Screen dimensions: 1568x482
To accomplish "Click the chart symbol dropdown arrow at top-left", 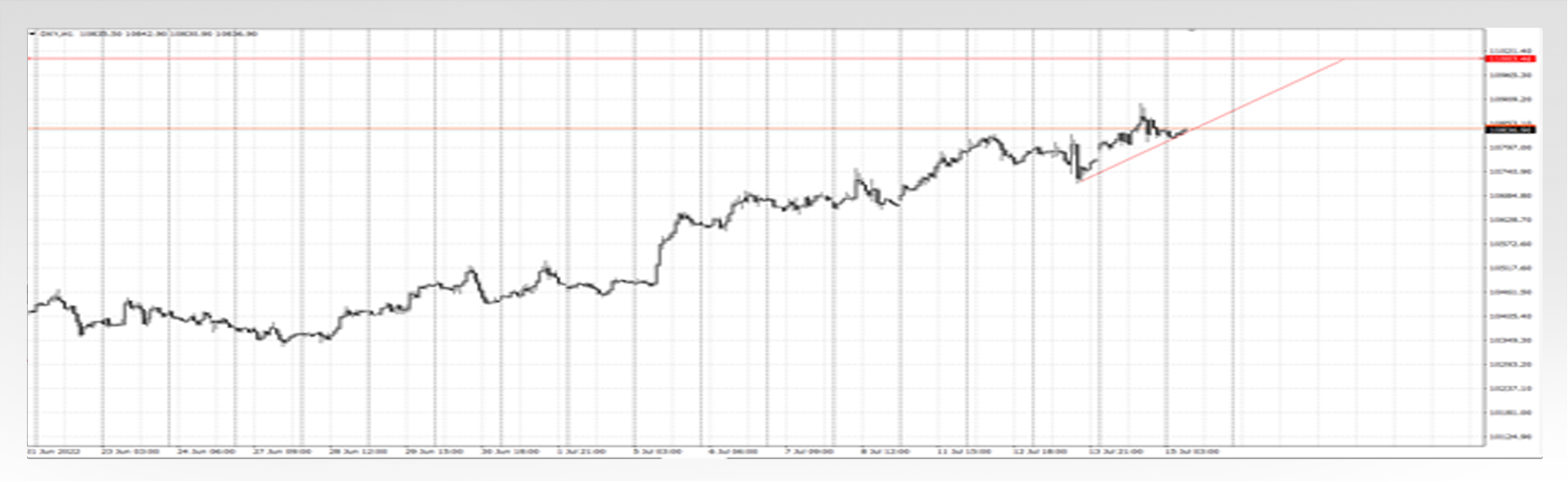I will tap(33, 33).
